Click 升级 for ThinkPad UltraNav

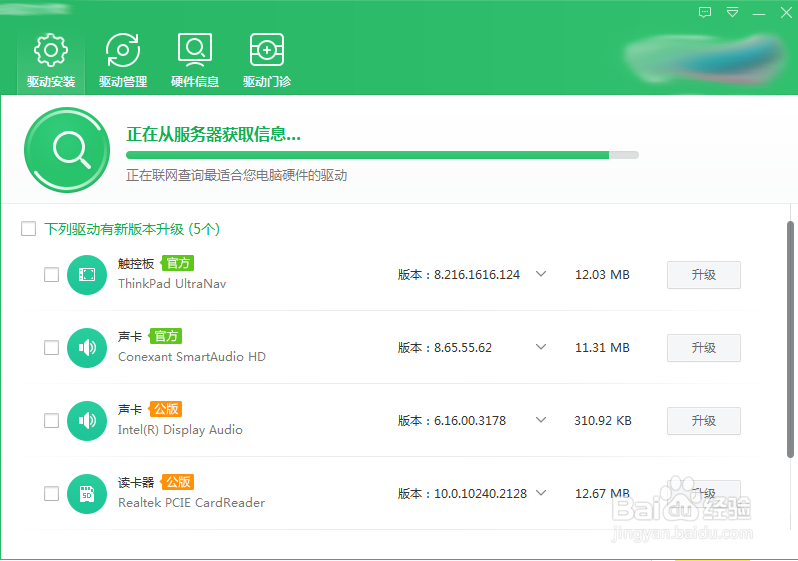704,275
